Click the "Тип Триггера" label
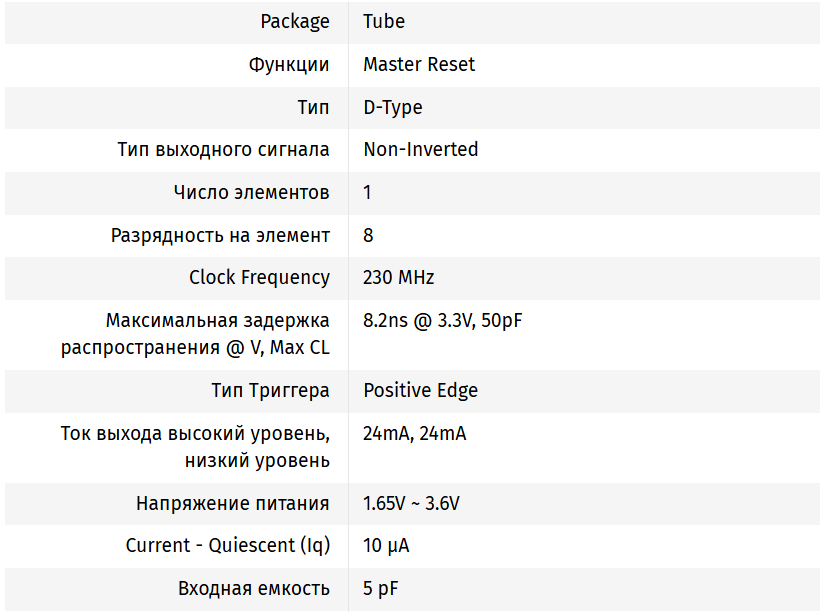Viewport: 820px width, 612px height. point(270,390)
